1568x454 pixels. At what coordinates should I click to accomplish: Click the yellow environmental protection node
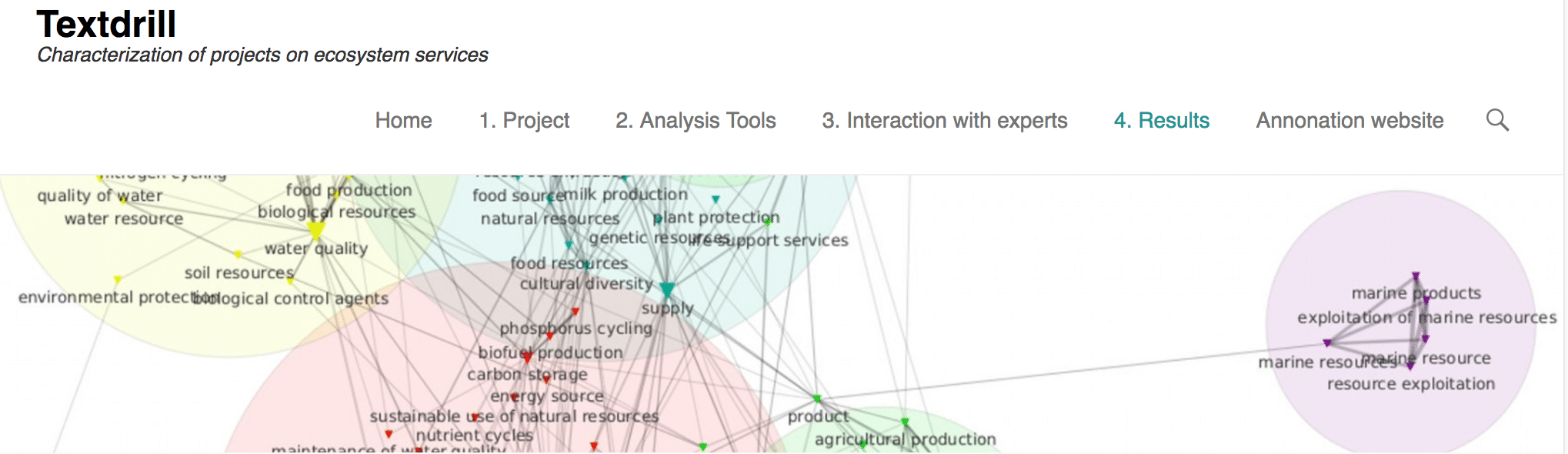coord(118,279)
